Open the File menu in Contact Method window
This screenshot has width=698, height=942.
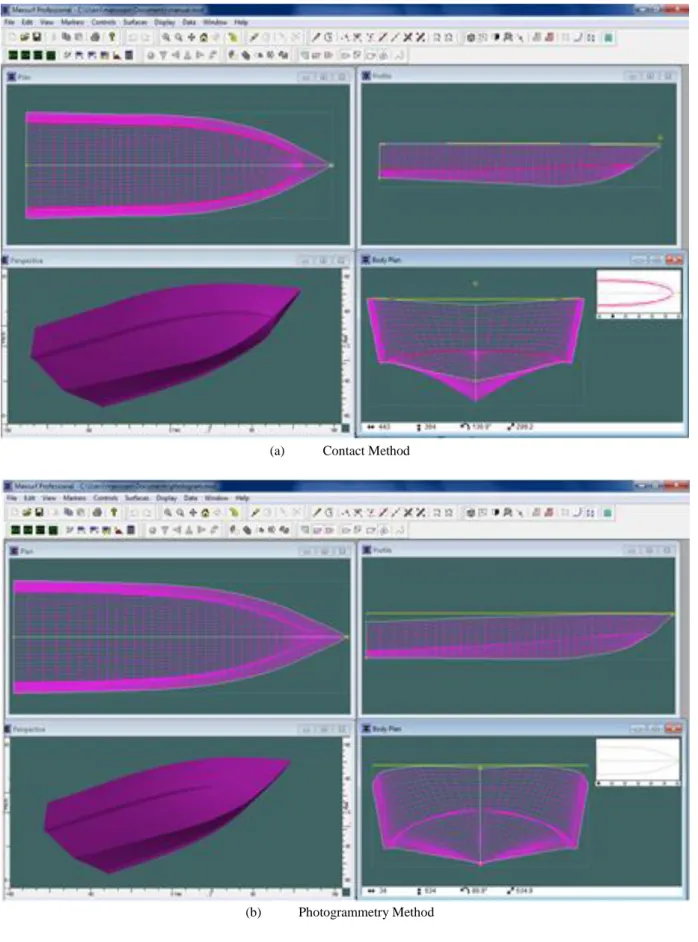pyautogui.click(x=10, y=22)
